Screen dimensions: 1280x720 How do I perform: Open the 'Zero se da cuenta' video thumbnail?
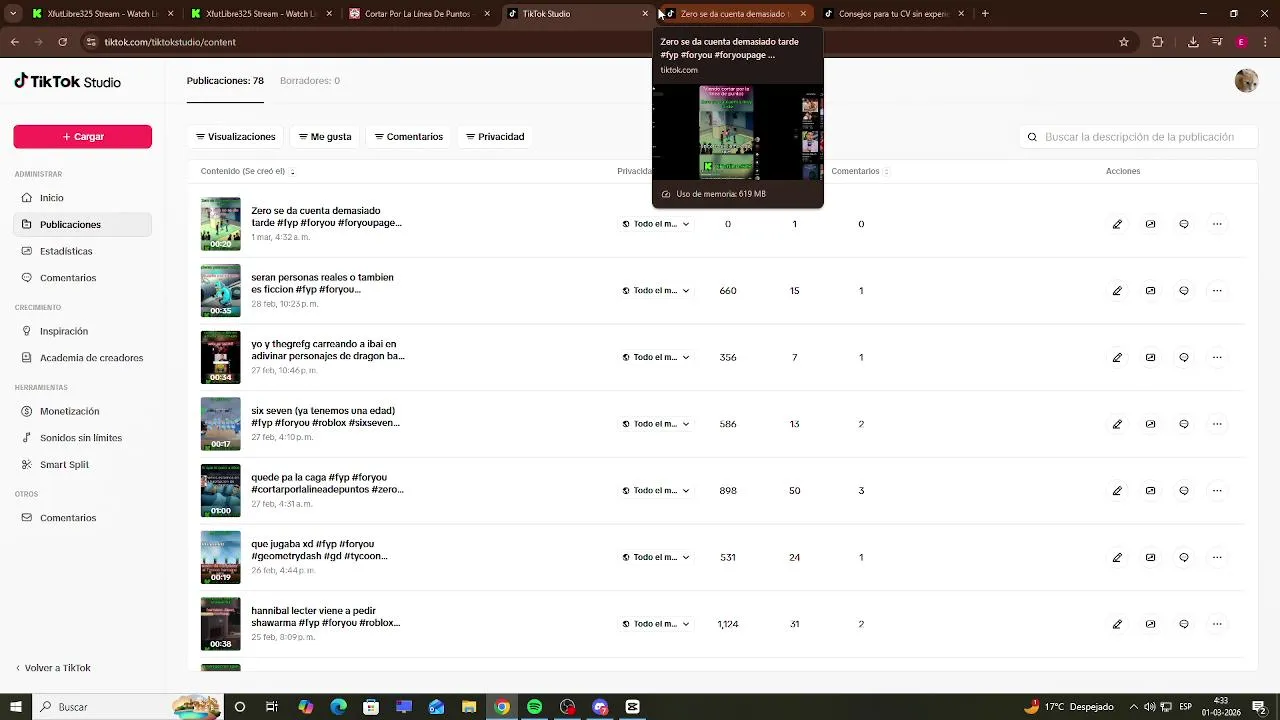pyautogui.click(x=220, y=224)
